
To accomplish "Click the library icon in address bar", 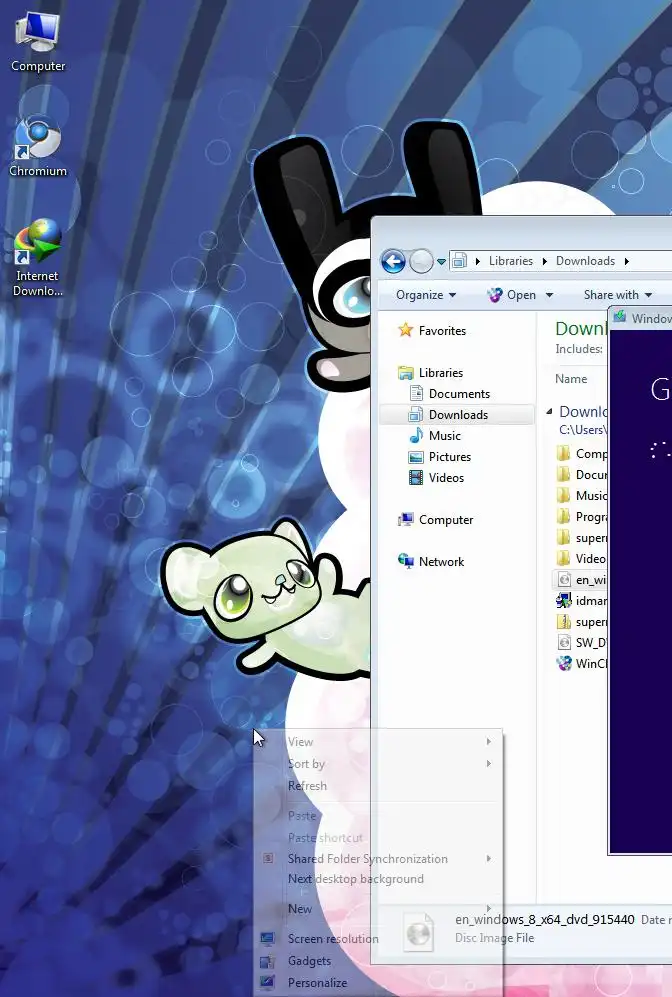I will pyautogui.click(x=459, y=261).
